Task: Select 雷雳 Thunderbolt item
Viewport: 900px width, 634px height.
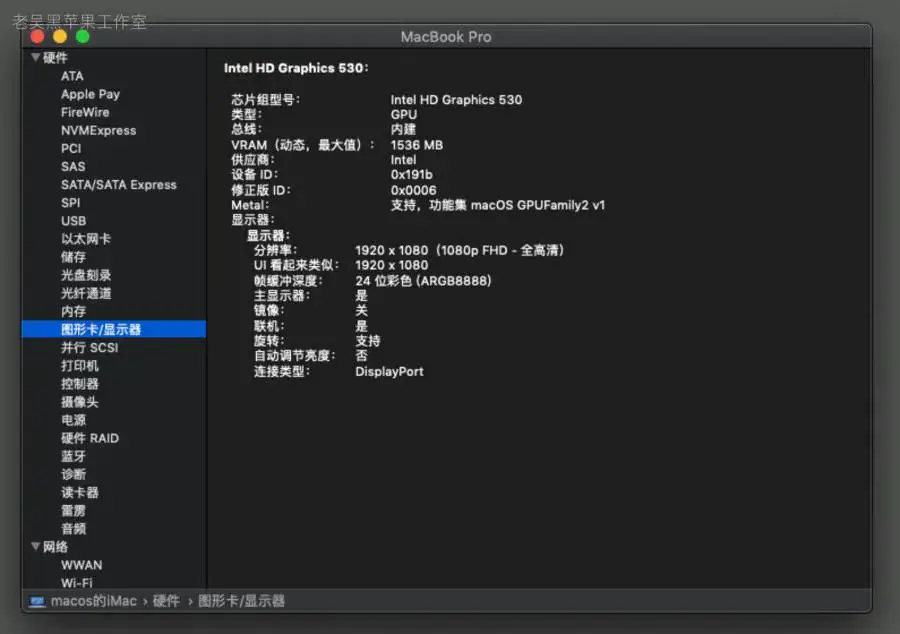Action: [x=73, y=511]
